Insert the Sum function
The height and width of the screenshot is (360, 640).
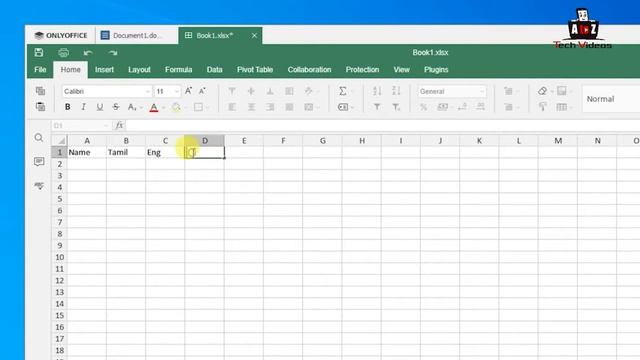click(x=342, y=91)
